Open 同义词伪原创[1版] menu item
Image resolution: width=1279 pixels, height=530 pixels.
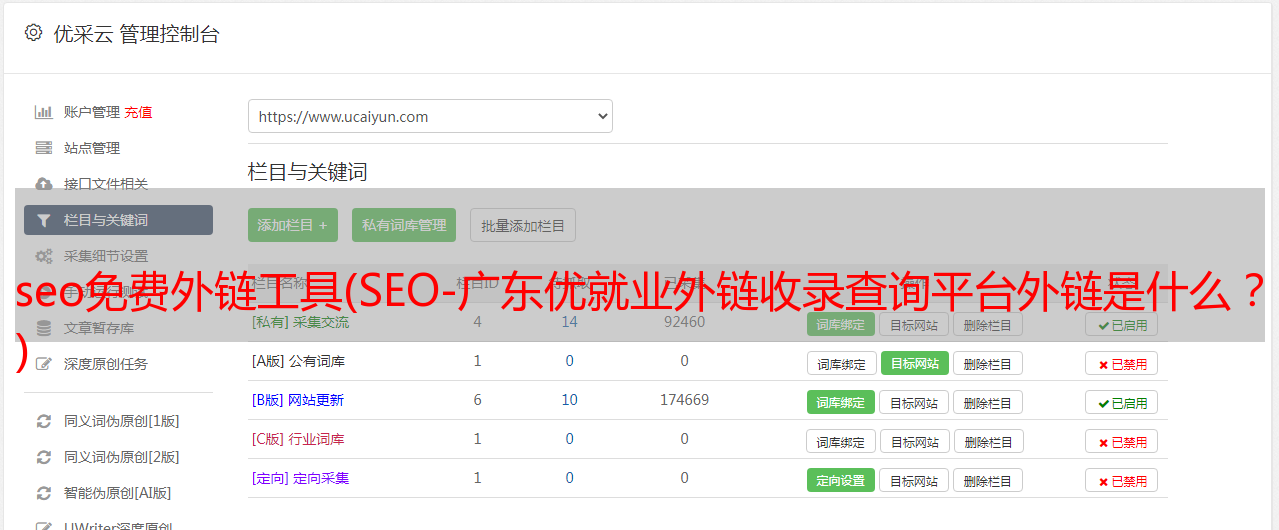122,421
